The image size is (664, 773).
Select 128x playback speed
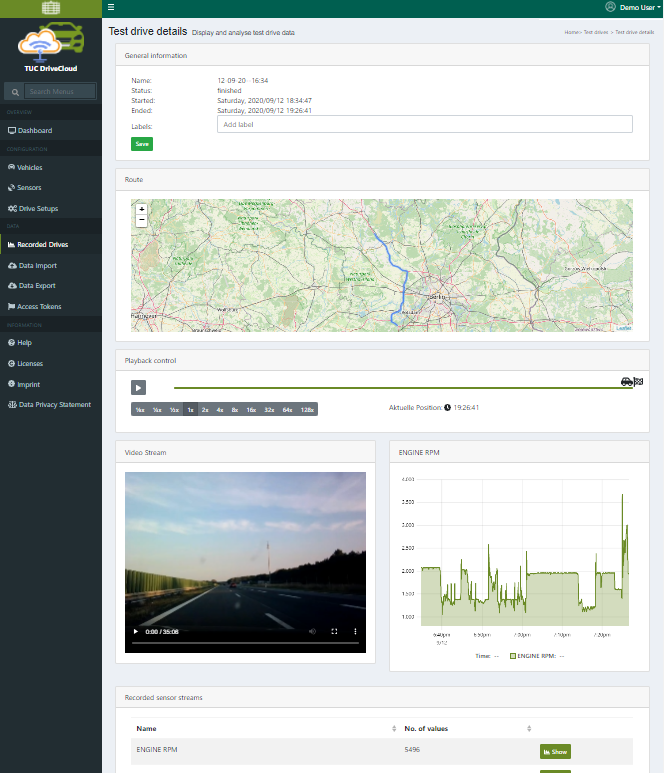[308, 409]
